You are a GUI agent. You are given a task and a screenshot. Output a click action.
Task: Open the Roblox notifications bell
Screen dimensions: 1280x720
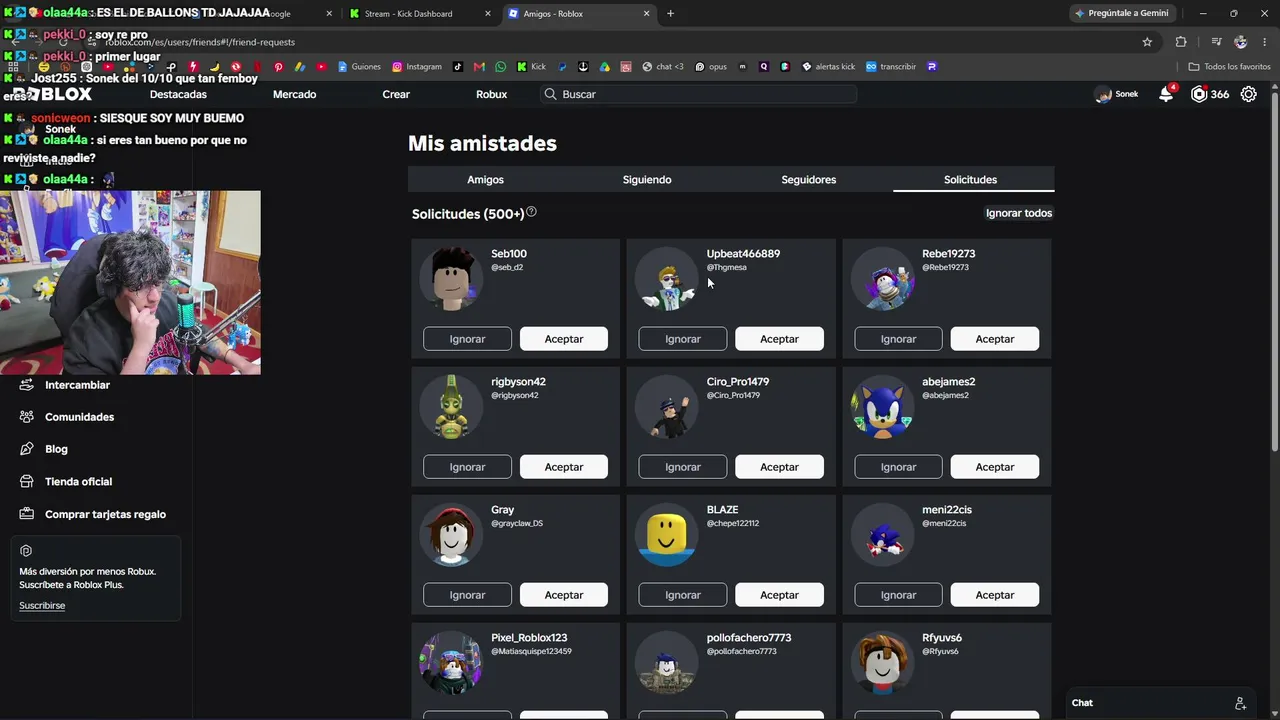[x=1166, y=94]
